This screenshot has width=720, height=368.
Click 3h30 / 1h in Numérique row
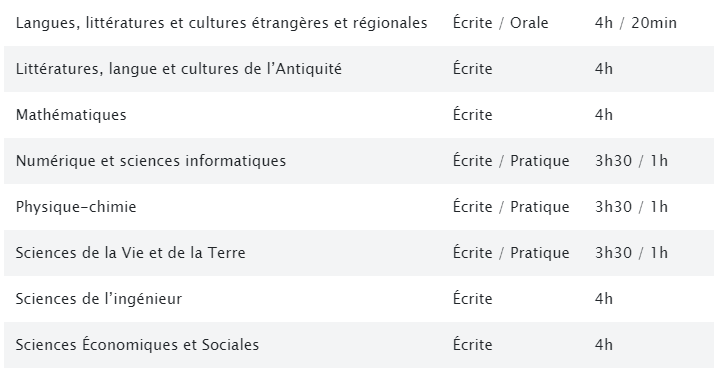coord(631,161)
